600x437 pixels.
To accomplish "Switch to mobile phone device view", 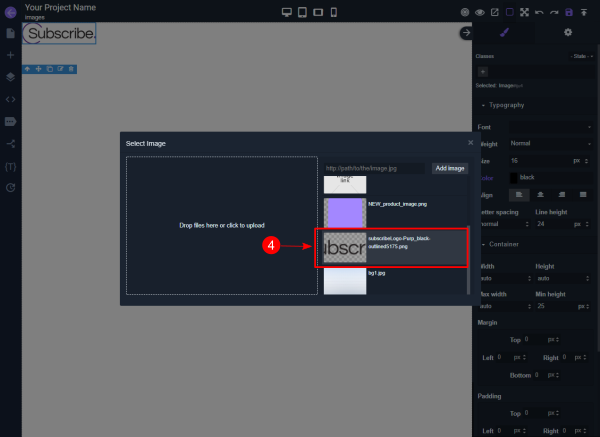I will coord(334,12).
